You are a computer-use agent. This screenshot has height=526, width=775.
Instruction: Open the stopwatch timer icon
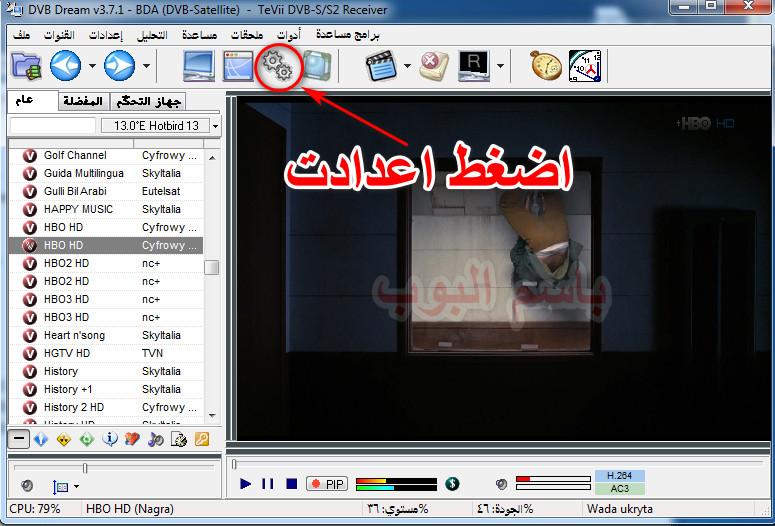coord(546,65)
